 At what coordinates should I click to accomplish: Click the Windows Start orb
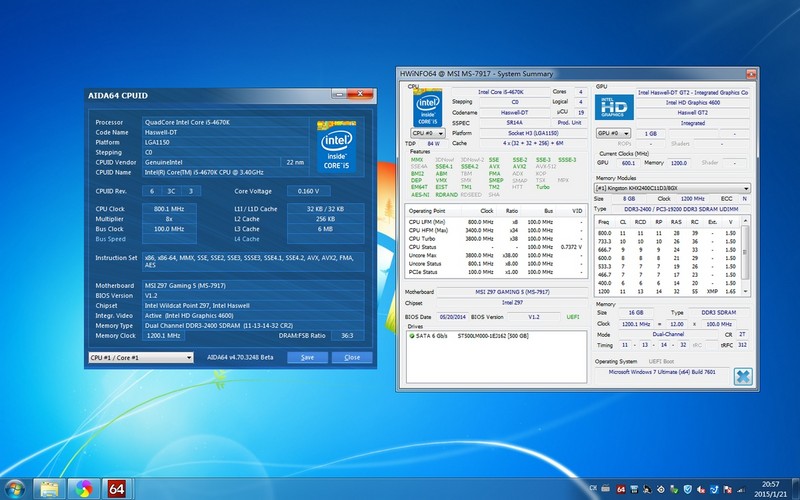pos(14,488)
